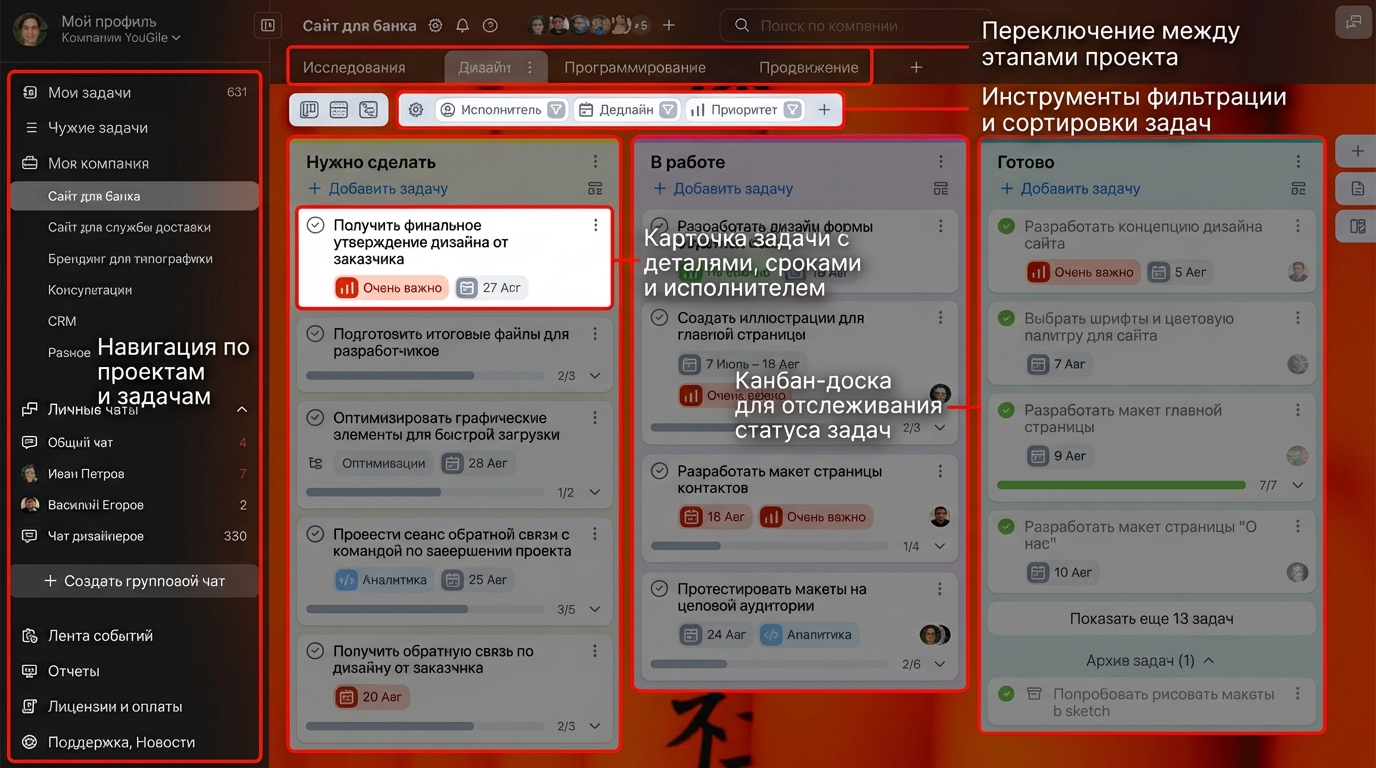Uncheck Разработать концепцию дизайна сайта task
The image size is (1376, 768).
tap(1006, 227)
